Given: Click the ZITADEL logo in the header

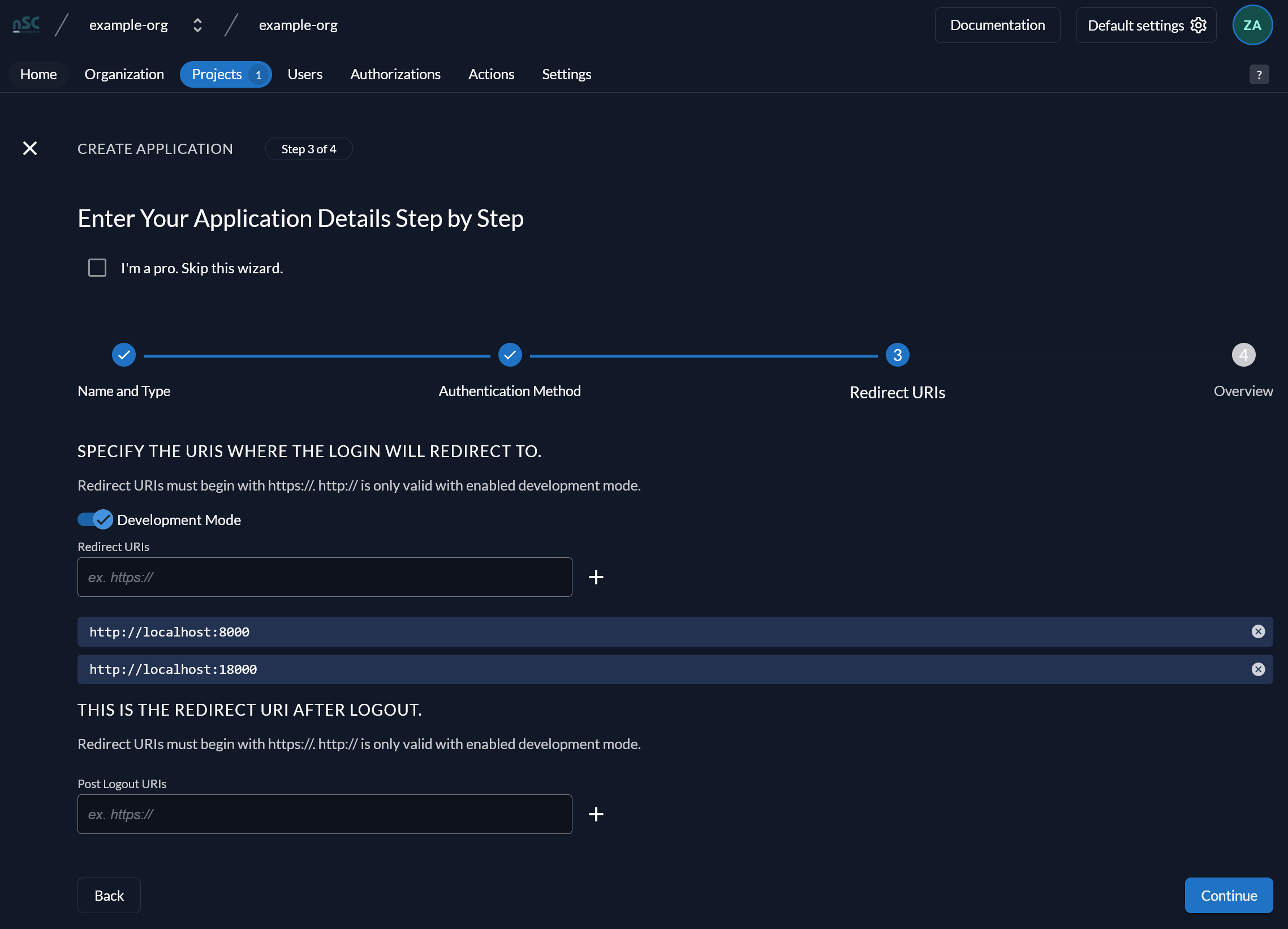Looking at the screenshot, I should 26,25.
